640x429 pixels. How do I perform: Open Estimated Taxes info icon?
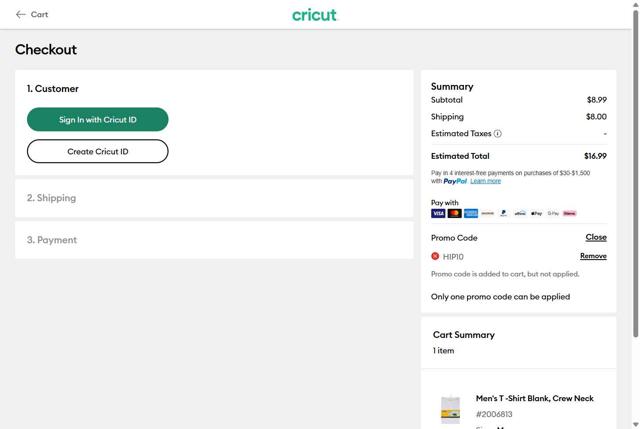click(498, 134)
